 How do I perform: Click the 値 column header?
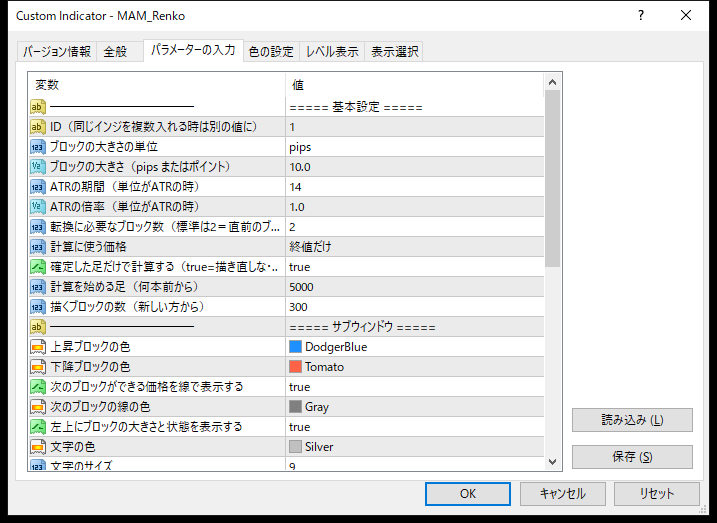[415, 85]
